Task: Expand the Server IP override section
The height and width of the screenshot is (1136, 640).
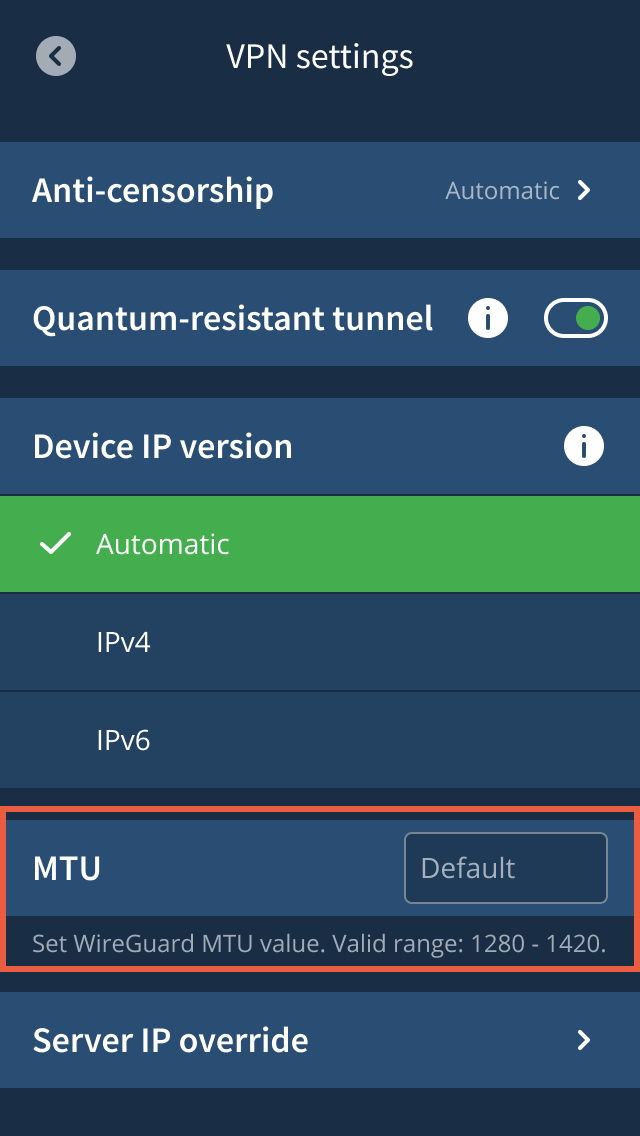Action: 320,1040
